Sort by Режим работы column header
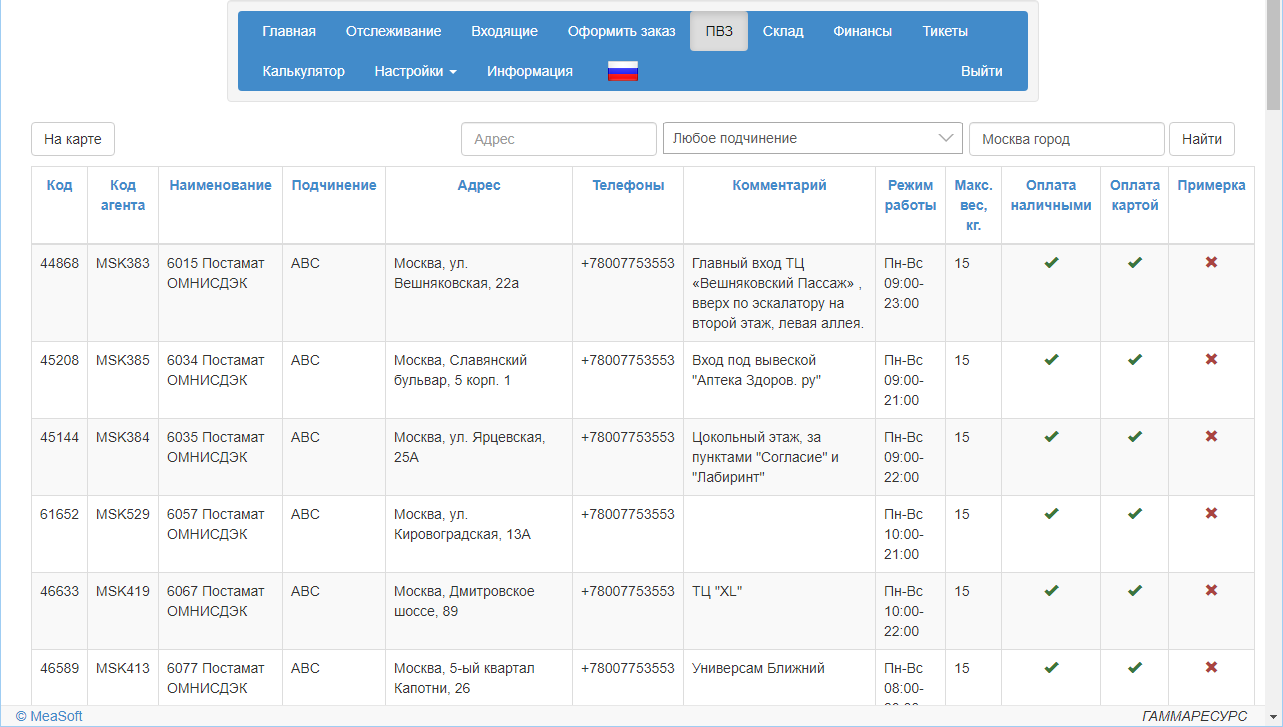1283x727 pixels. pyautogui.click(x=911, y=195)
